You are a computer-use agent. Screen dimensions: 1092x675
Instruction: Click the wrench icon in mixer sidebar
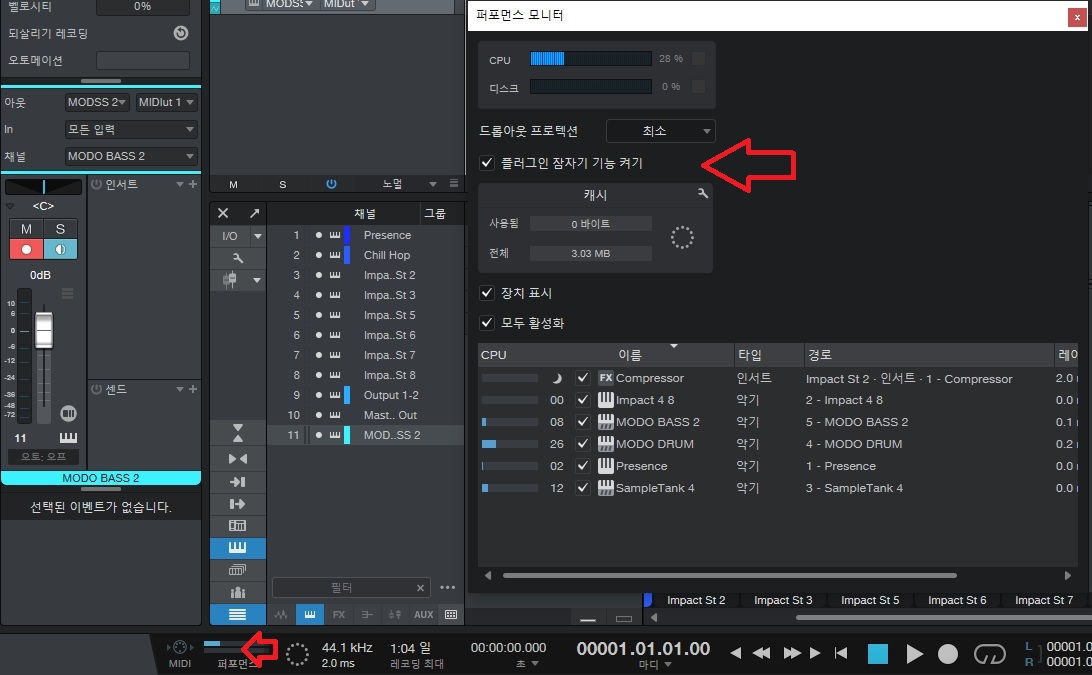point(237,258)
